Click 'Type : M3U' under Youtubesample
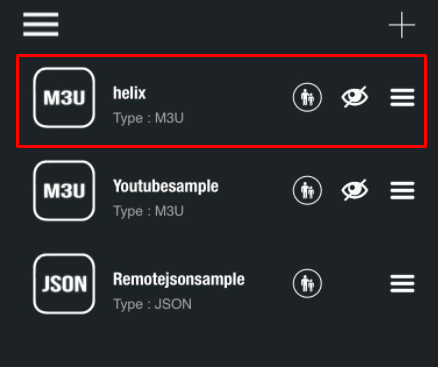This screenshot has width=438, height=367. pyautogui.click(x=148, y=211)
